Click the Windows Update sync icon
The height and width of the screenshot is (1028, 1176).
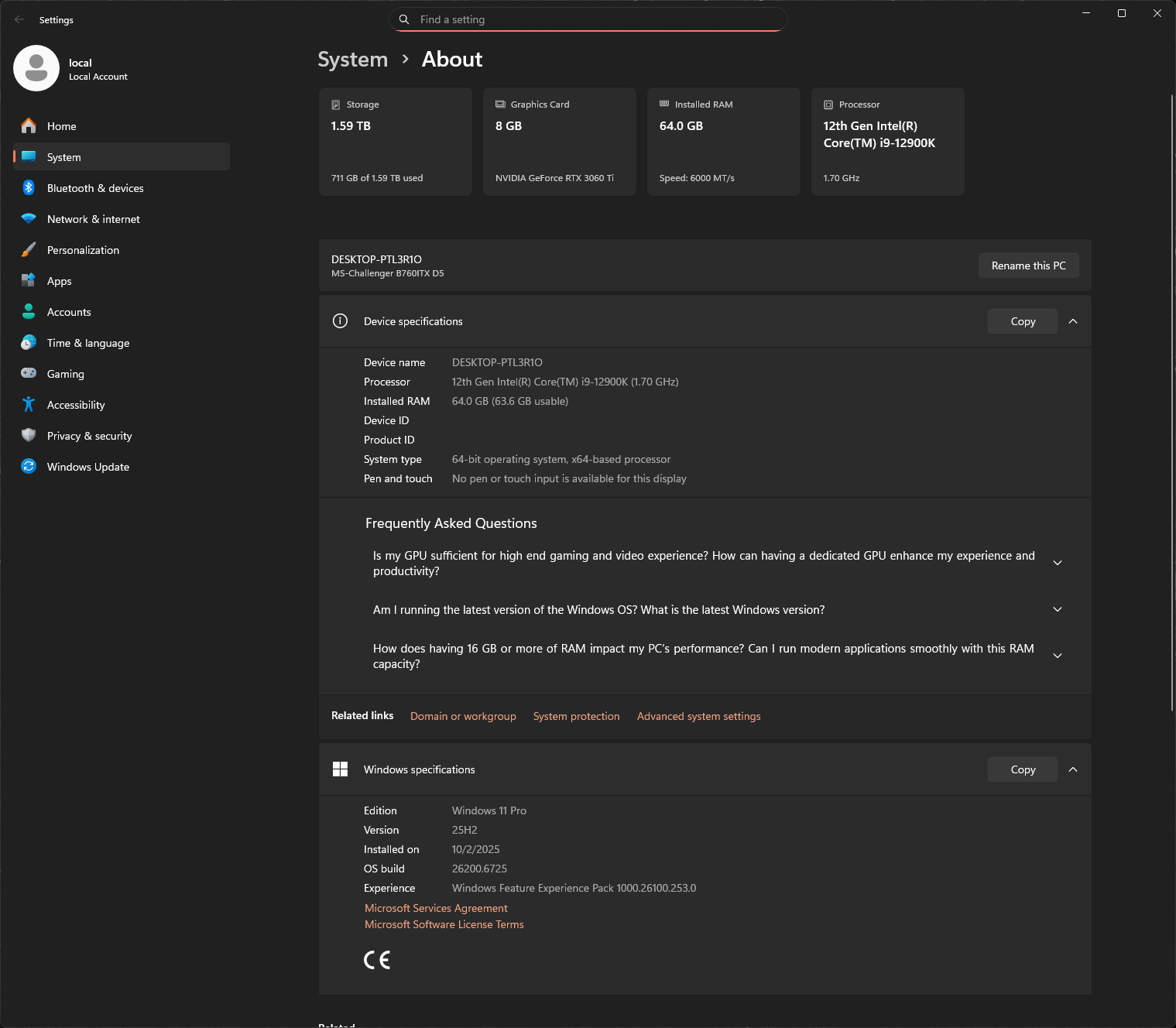29,467
